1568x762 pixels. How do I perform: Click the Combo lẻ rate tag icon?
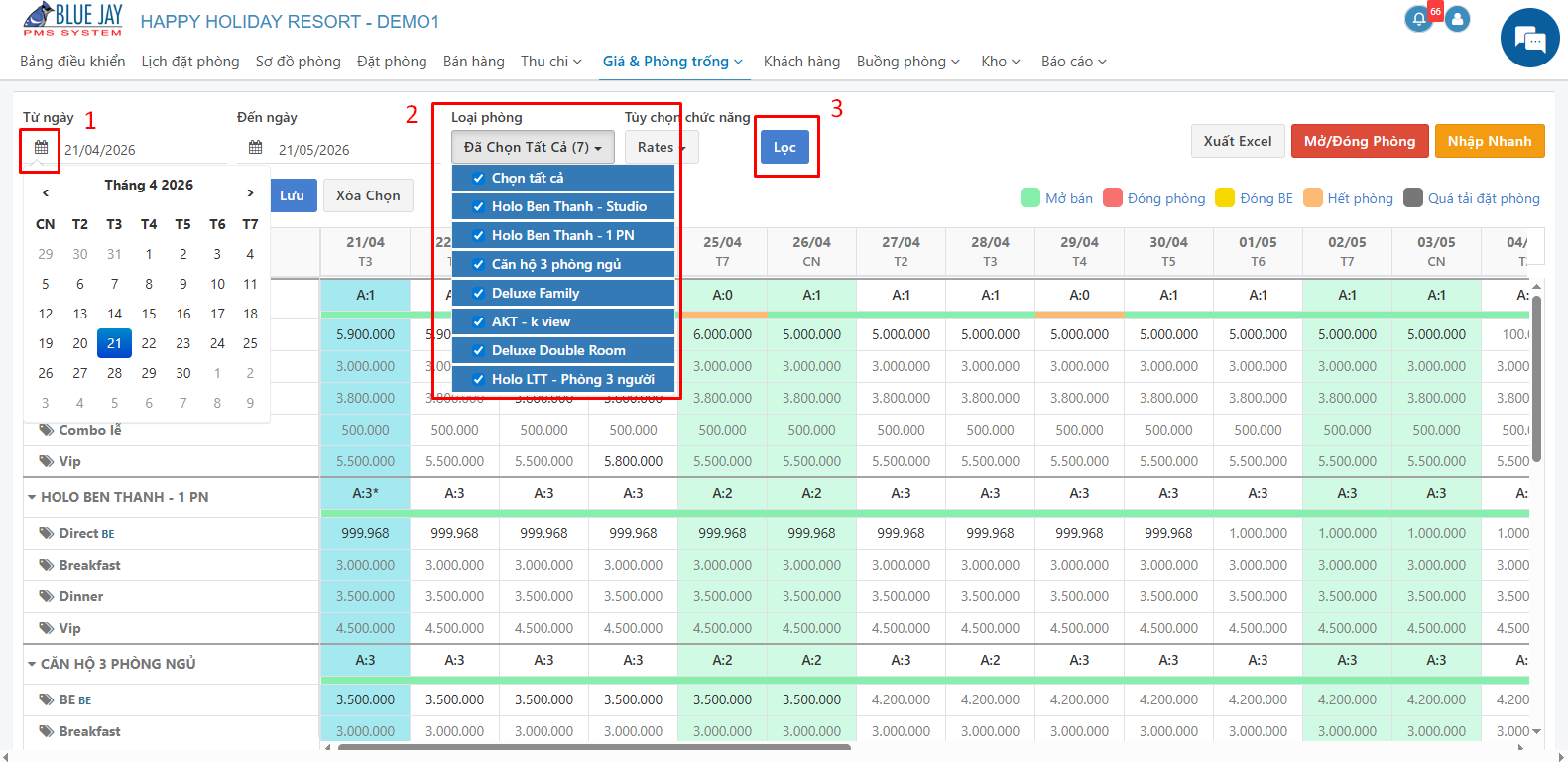(46, 430)
